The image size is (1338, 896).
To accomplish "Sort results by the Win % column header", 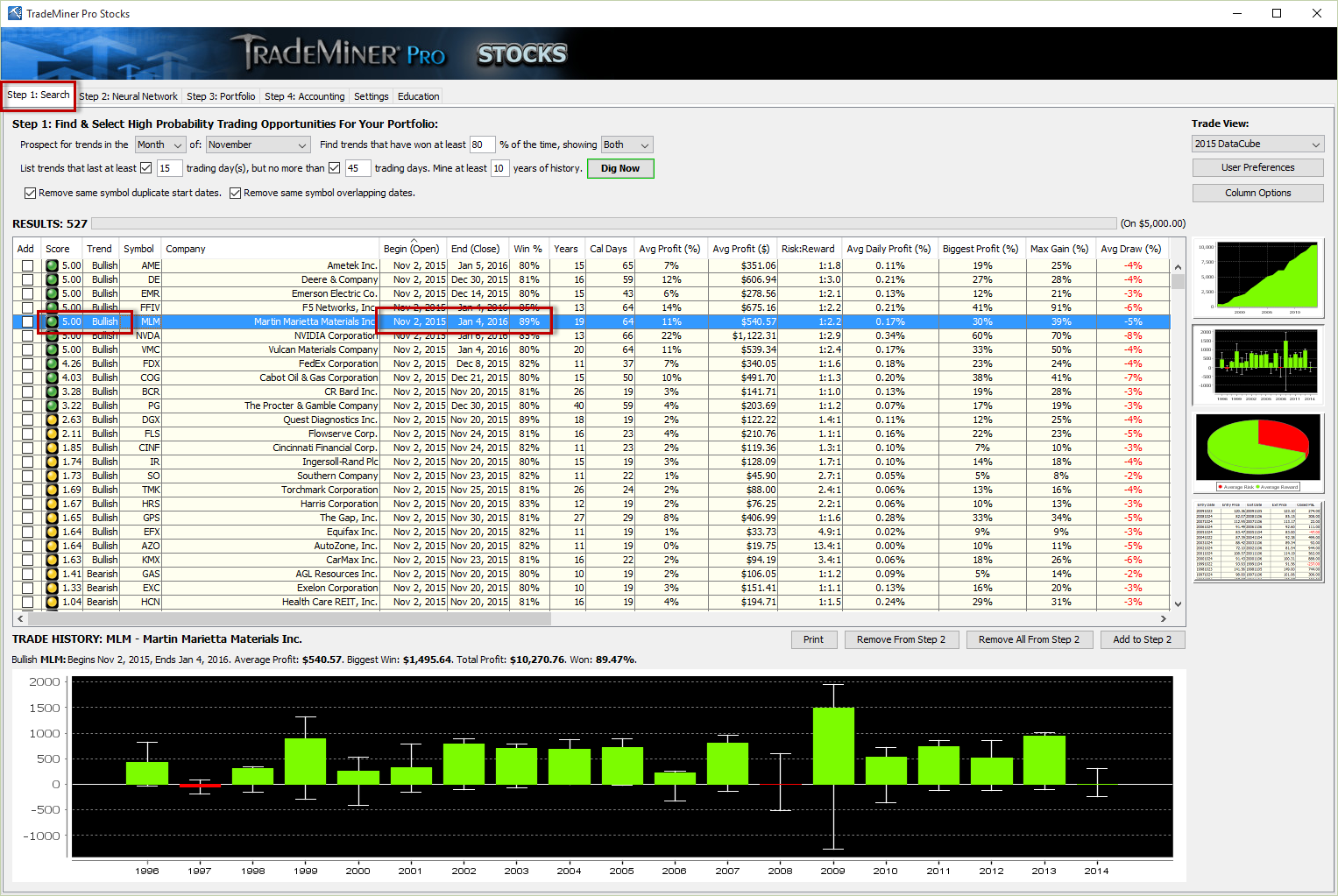I will [528, 249].
